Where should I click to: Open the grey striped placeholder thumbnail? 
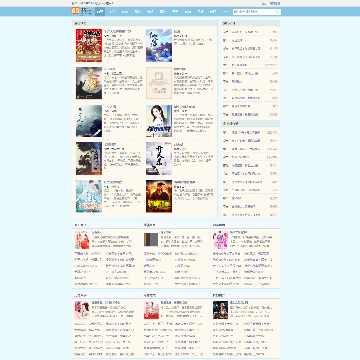(x=151, y=240)
